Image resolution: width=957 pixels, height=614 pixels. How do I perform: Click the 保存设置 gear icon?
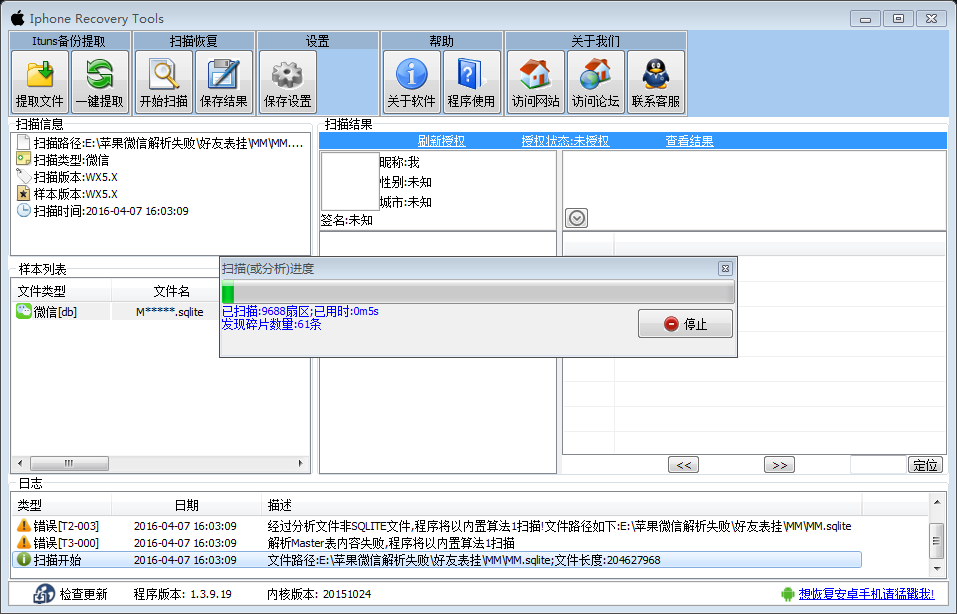point(287,82)
